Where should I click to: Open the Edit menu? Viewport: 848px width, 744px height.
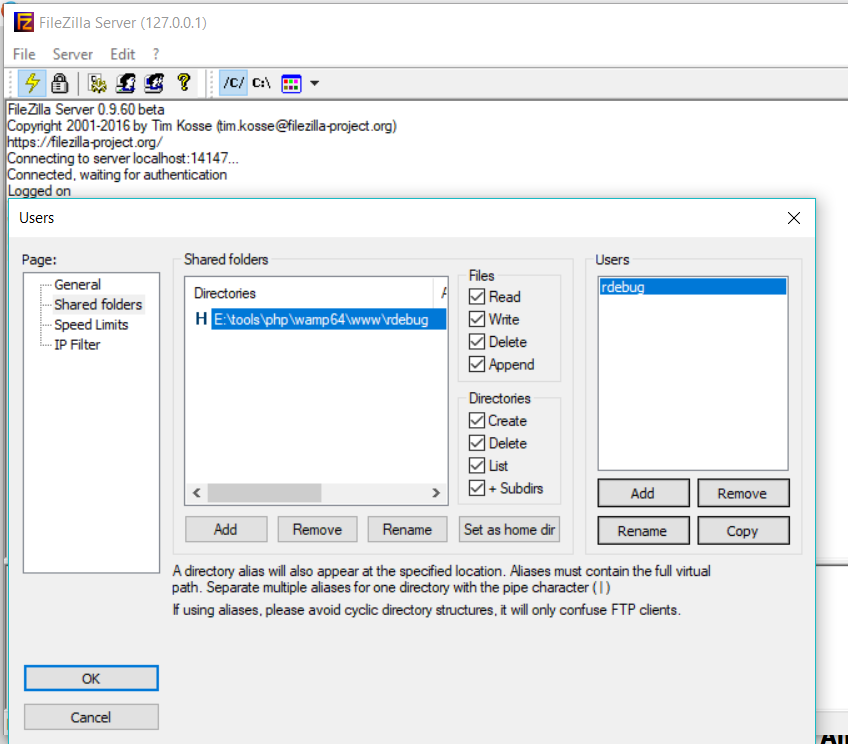[x=122, y=54]
